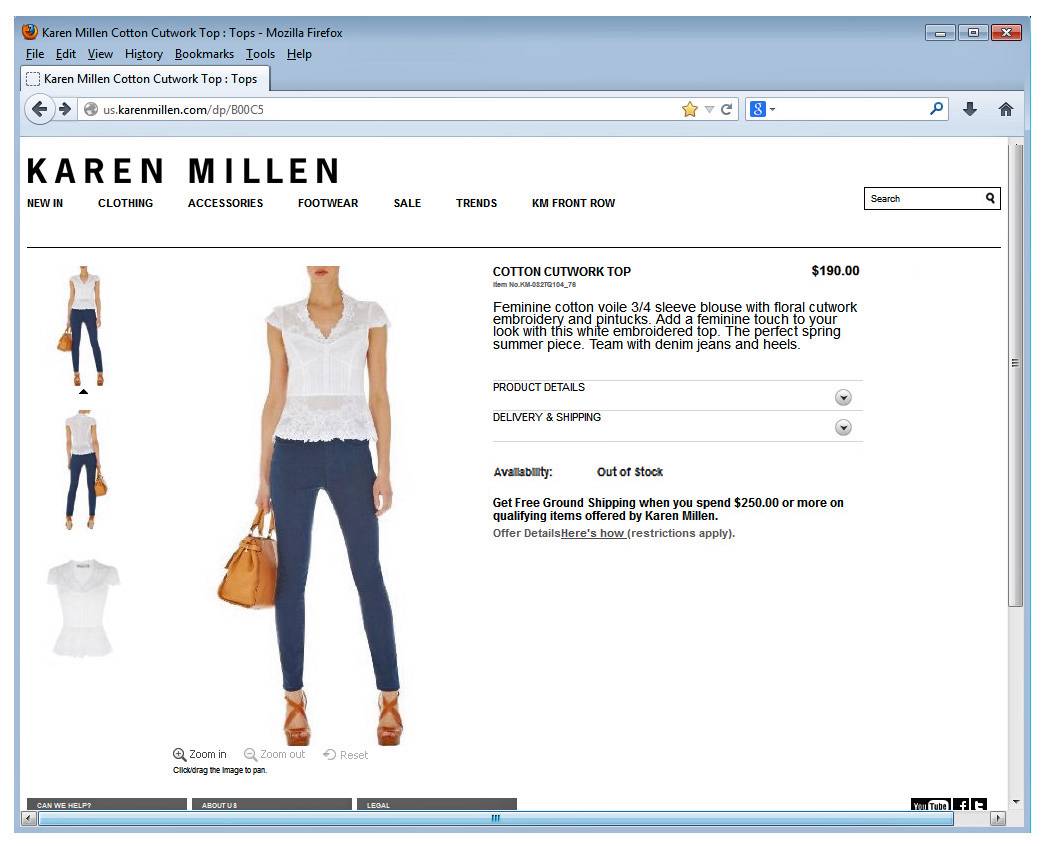Open the Edit menu
1043x846 pixels.
[65, 54]
